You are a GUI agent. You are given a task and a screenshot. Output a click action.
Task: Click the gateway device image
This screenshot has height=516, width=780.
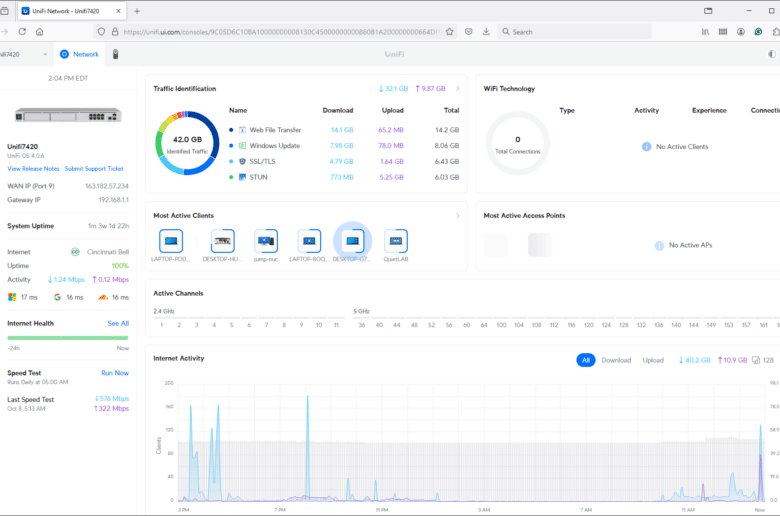pos(68,115)
